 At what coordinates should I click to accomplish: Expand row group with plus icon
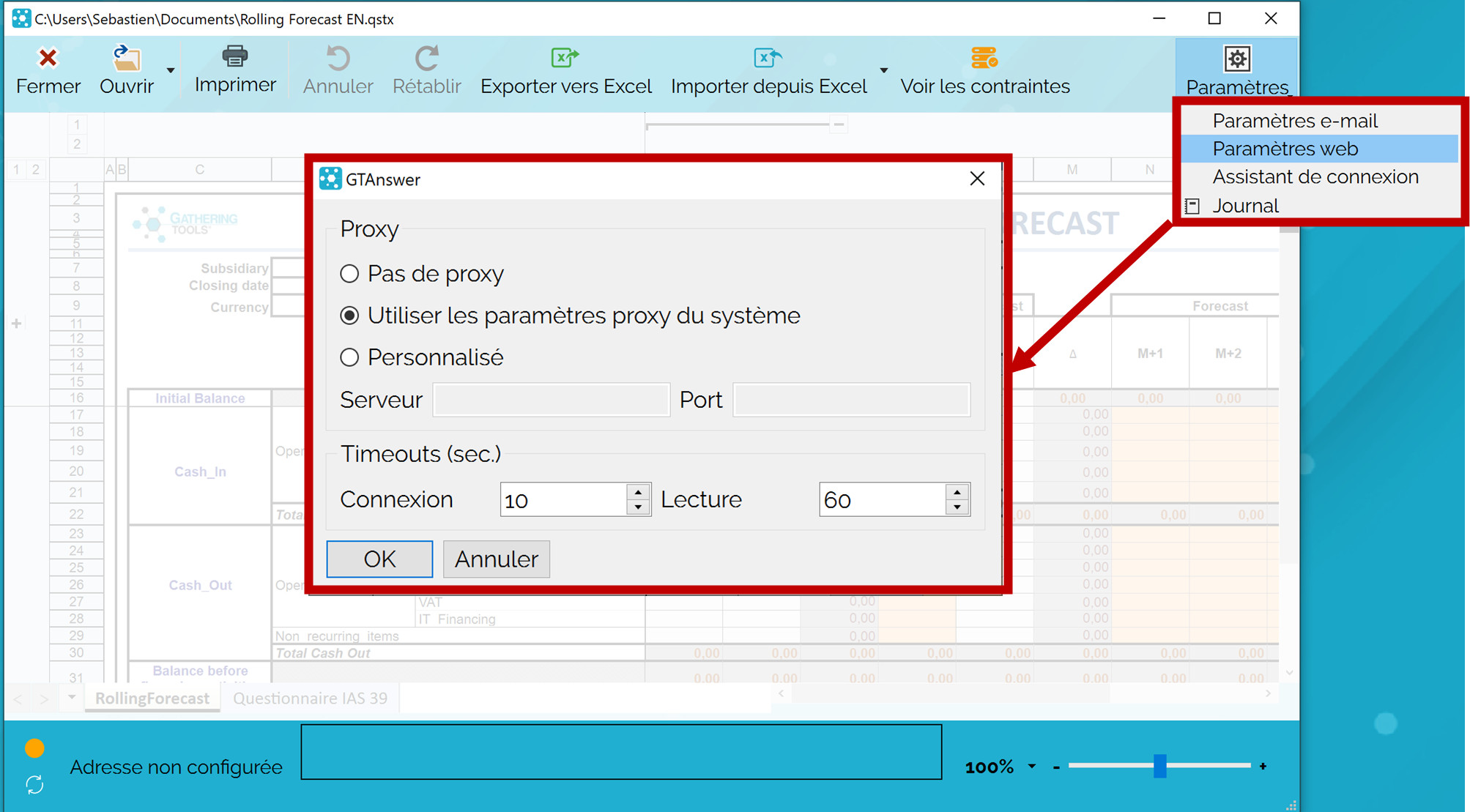pos(16,323)
